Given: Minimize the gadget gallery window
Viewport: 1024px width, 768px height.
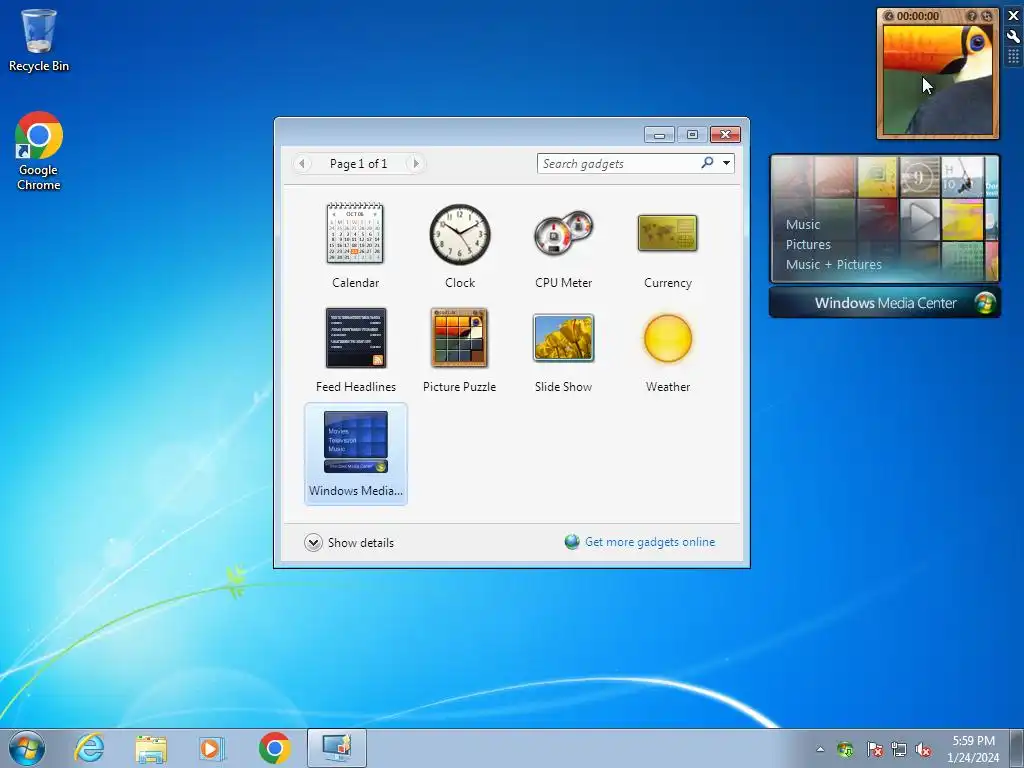Looking at the screenshot, I should 659,135.
